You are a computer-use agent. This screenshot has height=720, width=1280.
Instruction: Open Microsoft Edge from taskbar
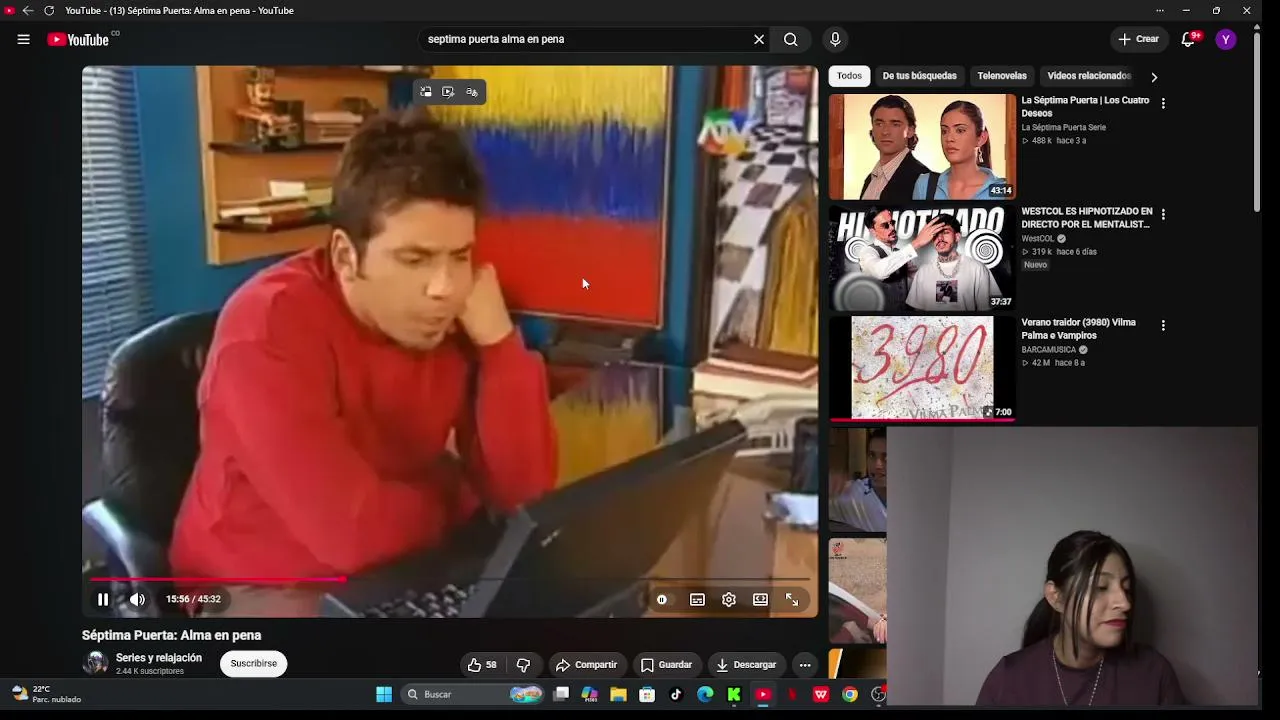[x=705, y=694]
